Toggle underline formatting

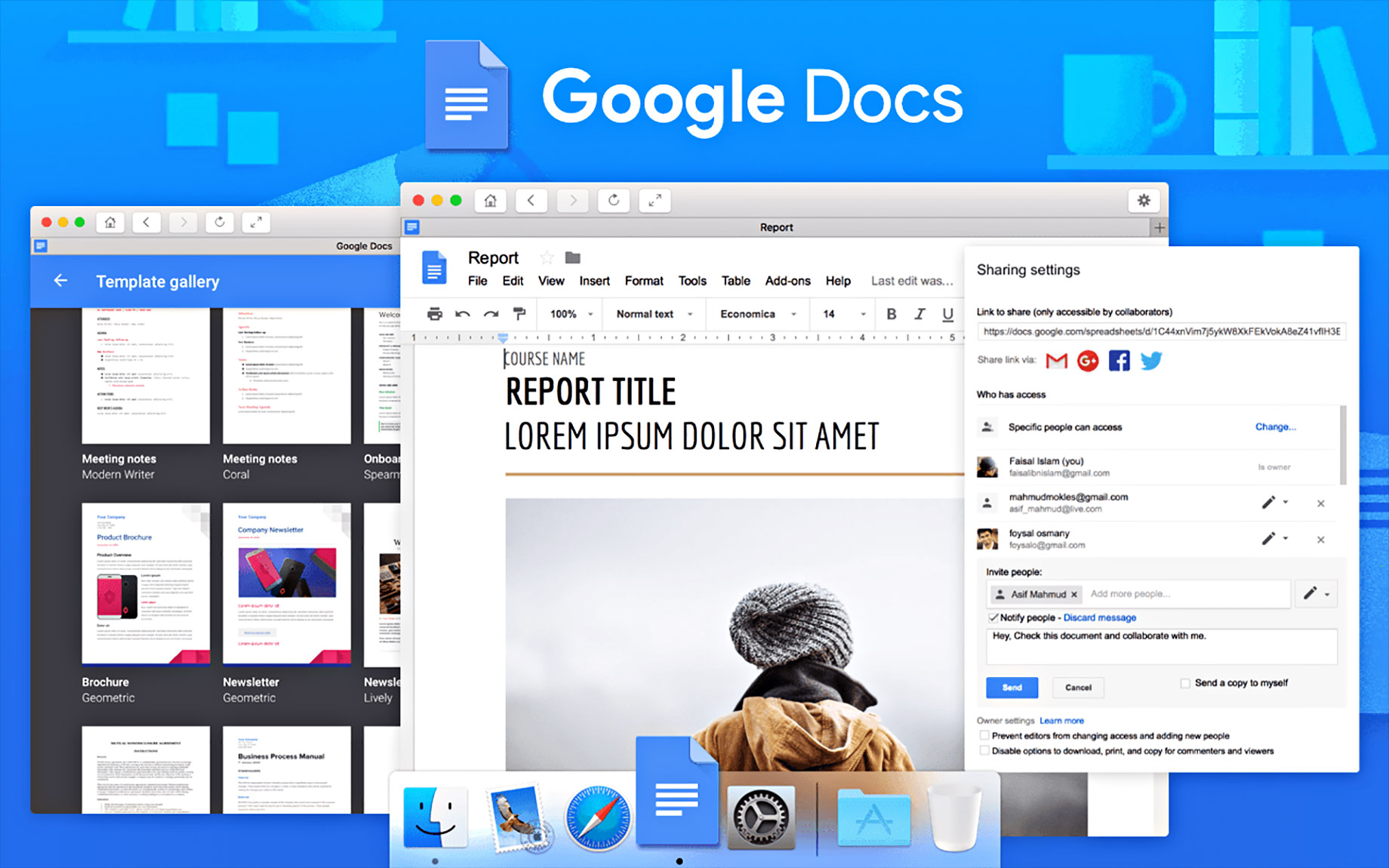click(947, 314)
